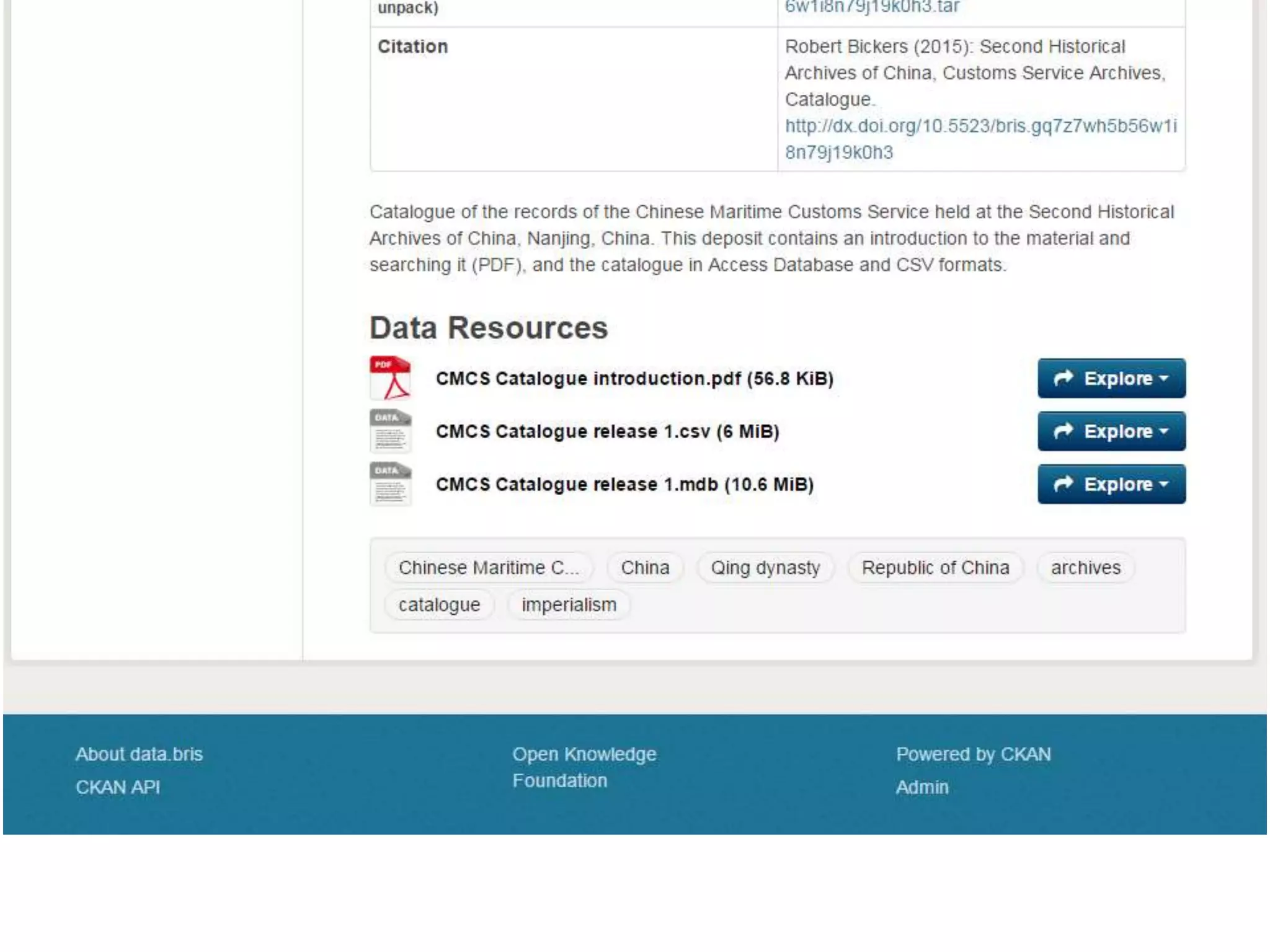
Task: Open the CKAN API footer link
Action: [118, 787]
